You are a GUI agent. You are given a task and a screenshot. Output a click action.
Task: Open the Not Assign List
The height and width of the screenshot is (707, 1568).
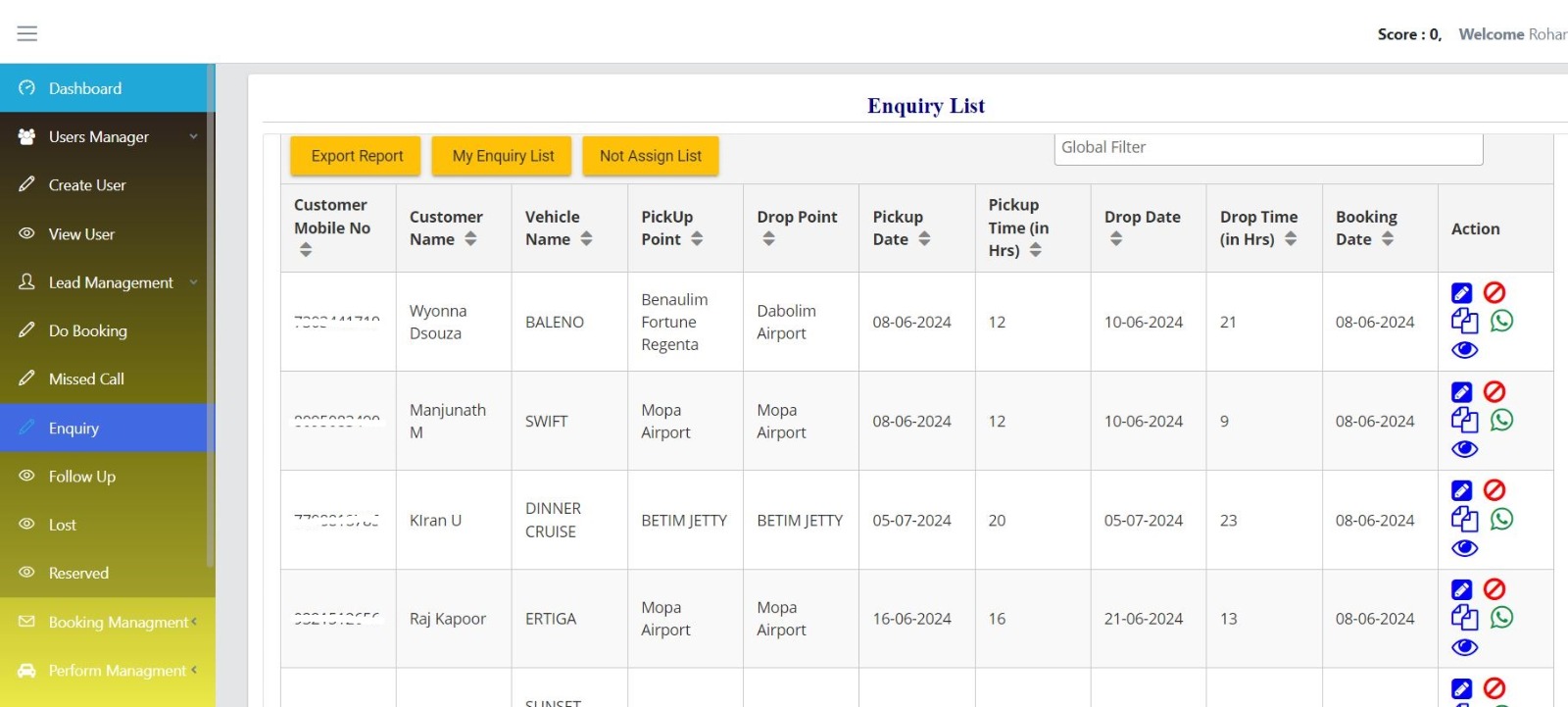(650, 156)
